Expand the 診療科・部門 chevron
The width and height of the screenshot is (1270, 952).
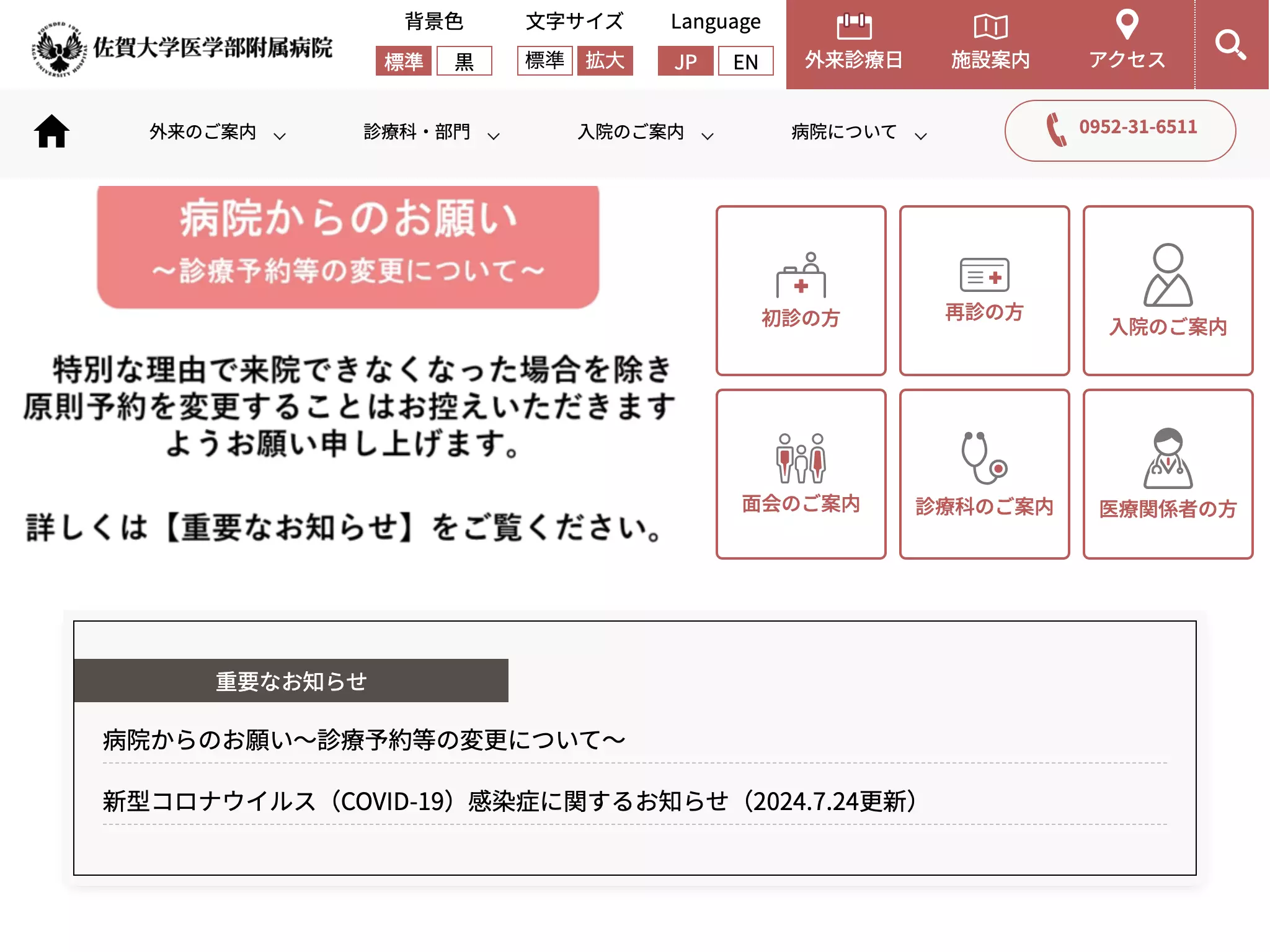[494, 136]
